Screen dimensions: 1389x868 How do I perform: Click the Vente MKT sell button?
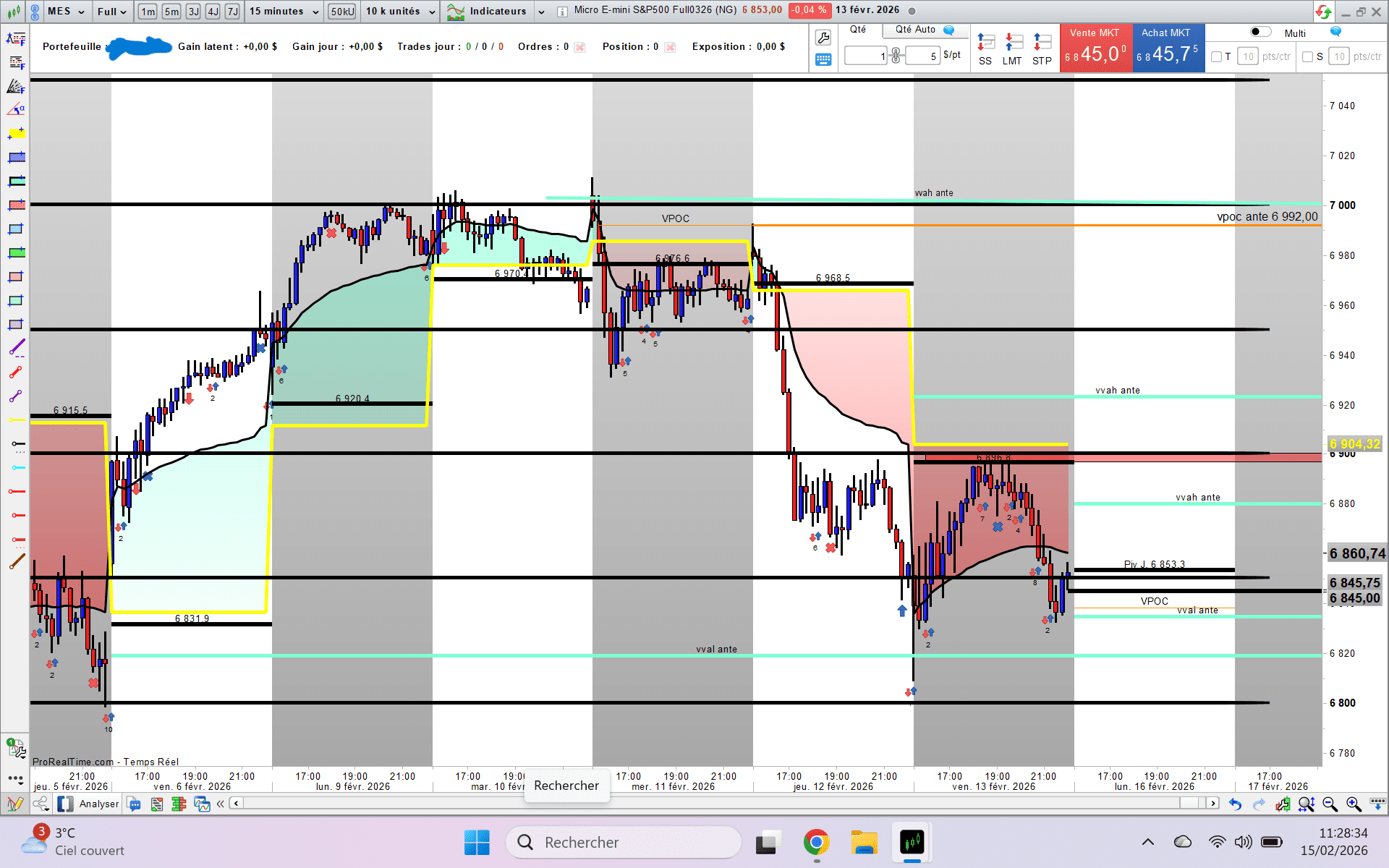1095,48
